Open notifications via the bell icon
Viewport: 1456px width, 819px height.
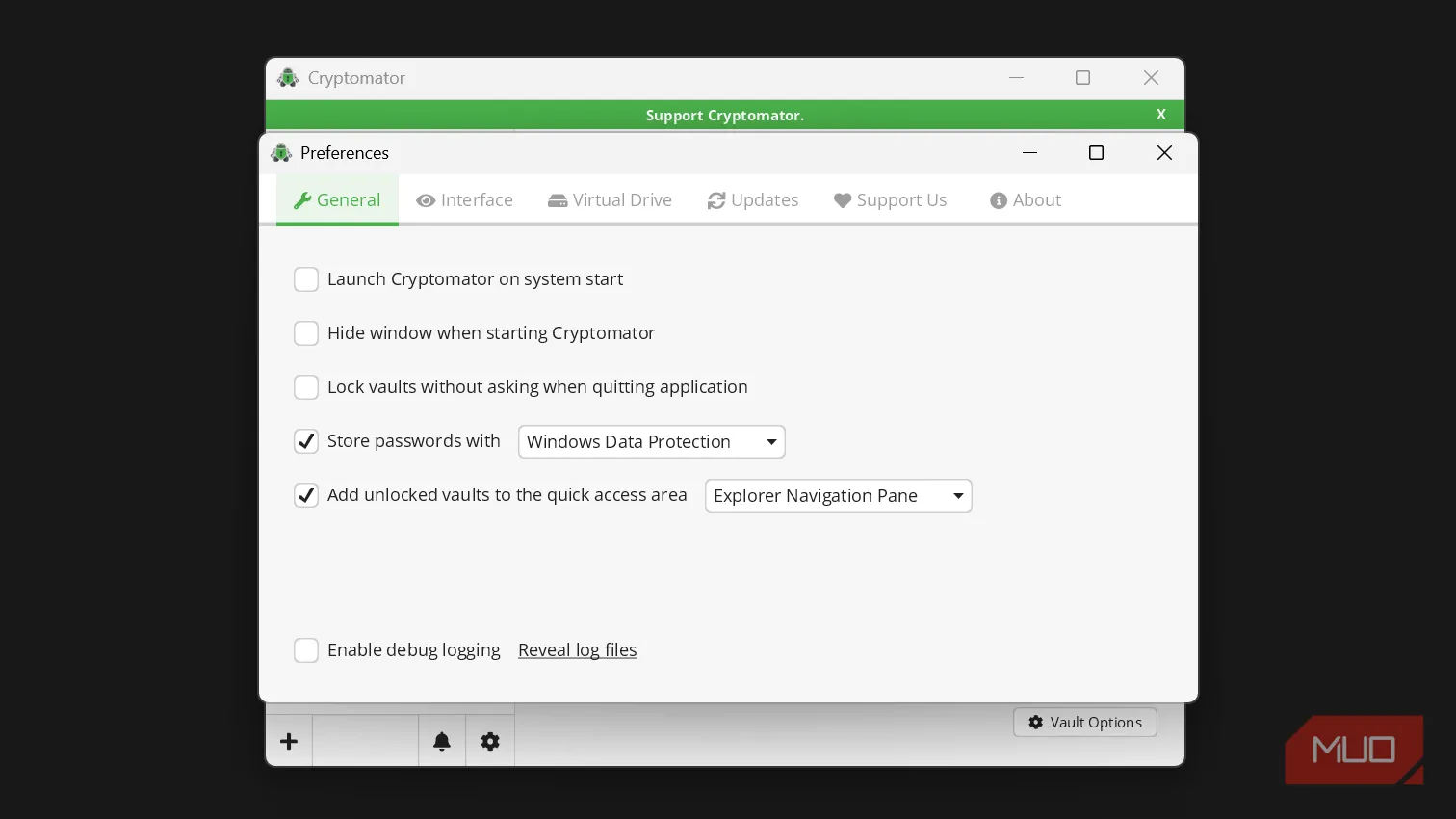coord(442,741)
